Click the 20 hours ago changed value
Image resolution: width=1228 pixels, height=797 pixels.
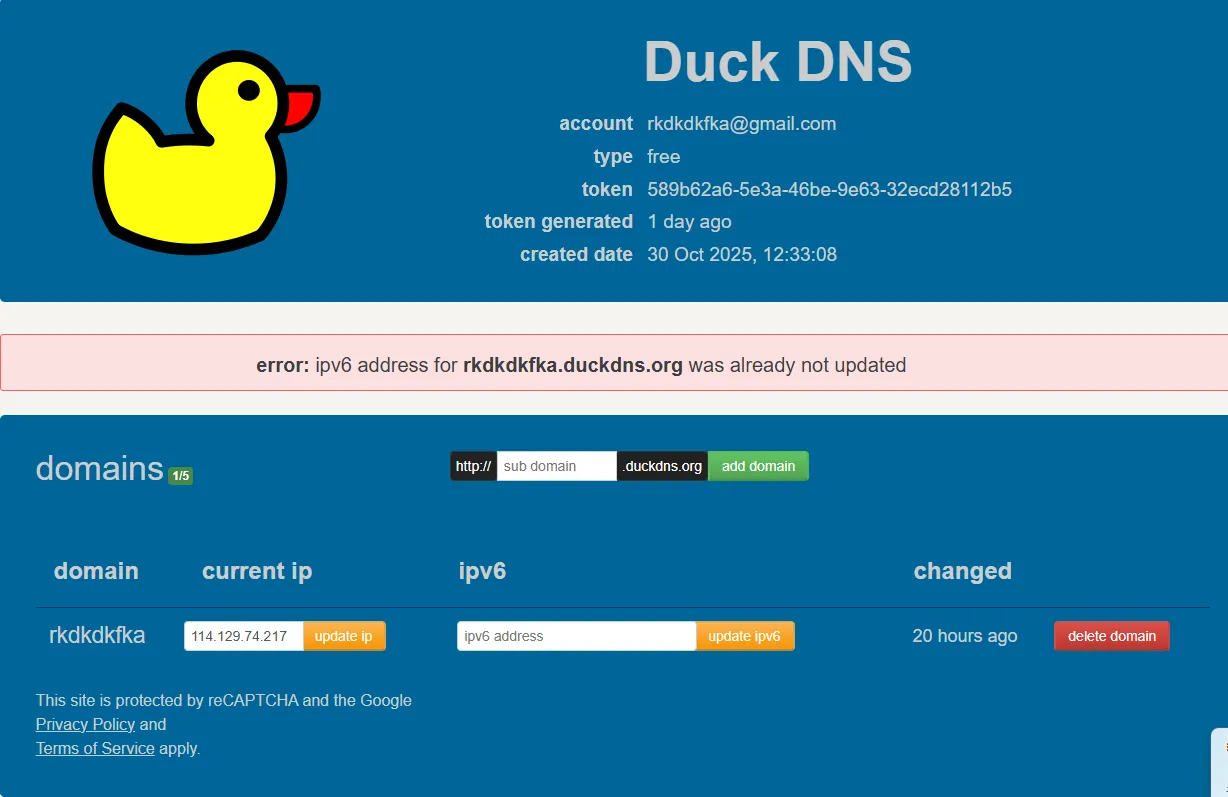[965, 636]
